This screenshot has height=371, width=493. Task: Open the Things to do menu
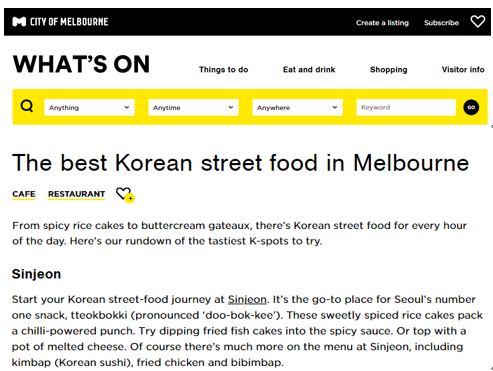[224, 70]
